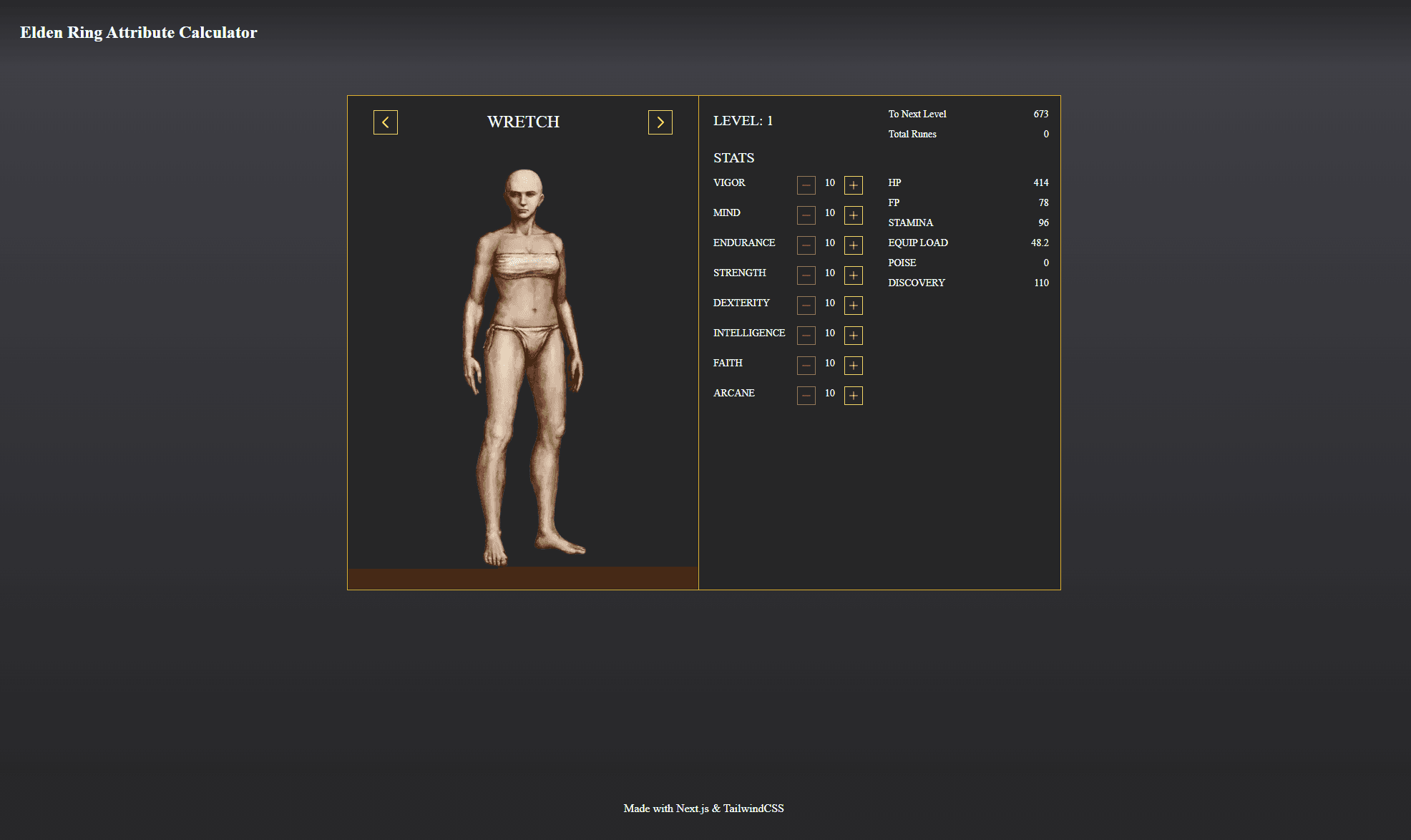Decrease Mind with the minus button
1411x840 pixels.
click(x=806, y=215)
